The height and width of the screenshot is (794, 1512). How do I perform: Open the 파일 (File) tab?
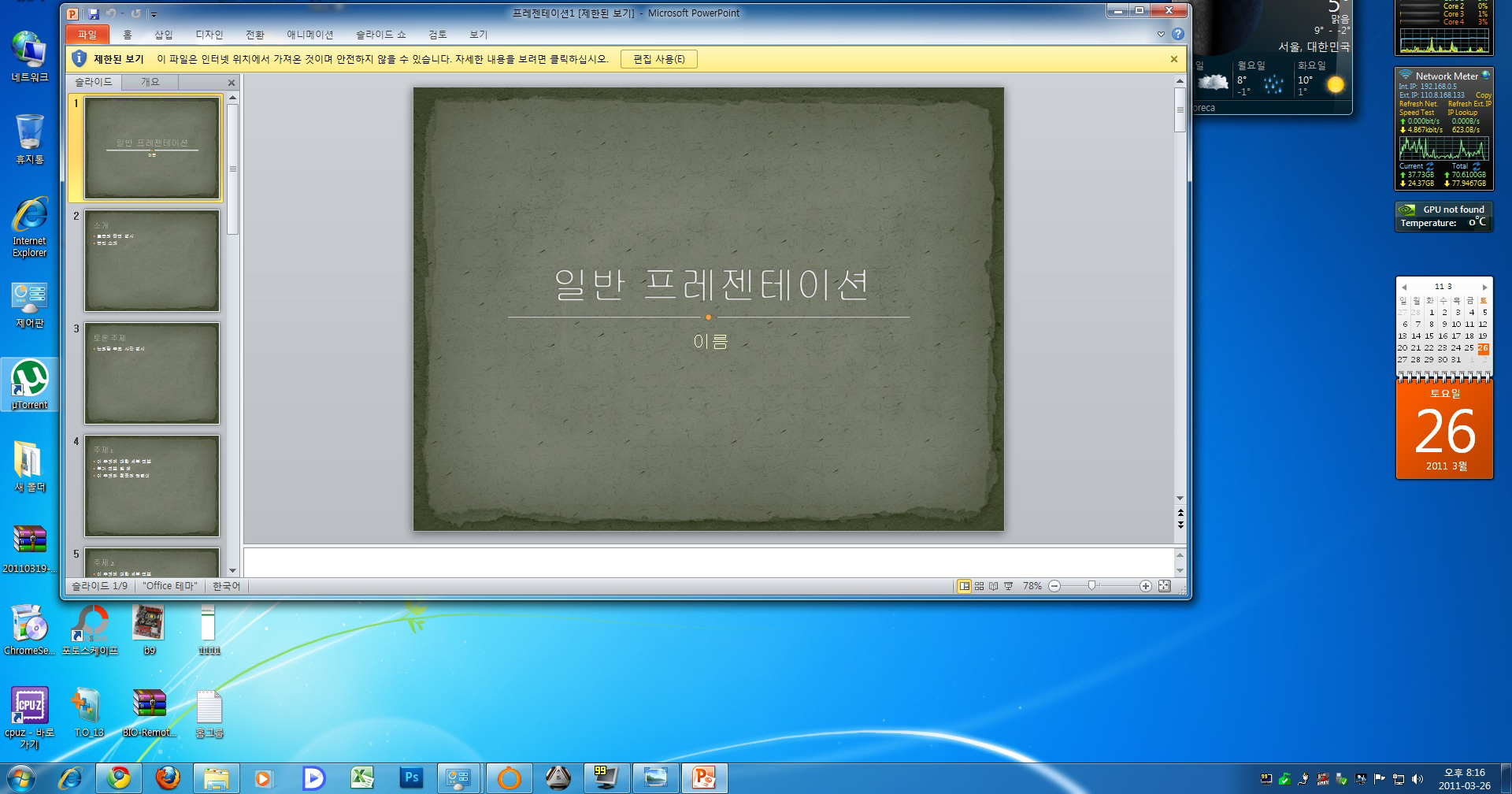click(87, 35)
